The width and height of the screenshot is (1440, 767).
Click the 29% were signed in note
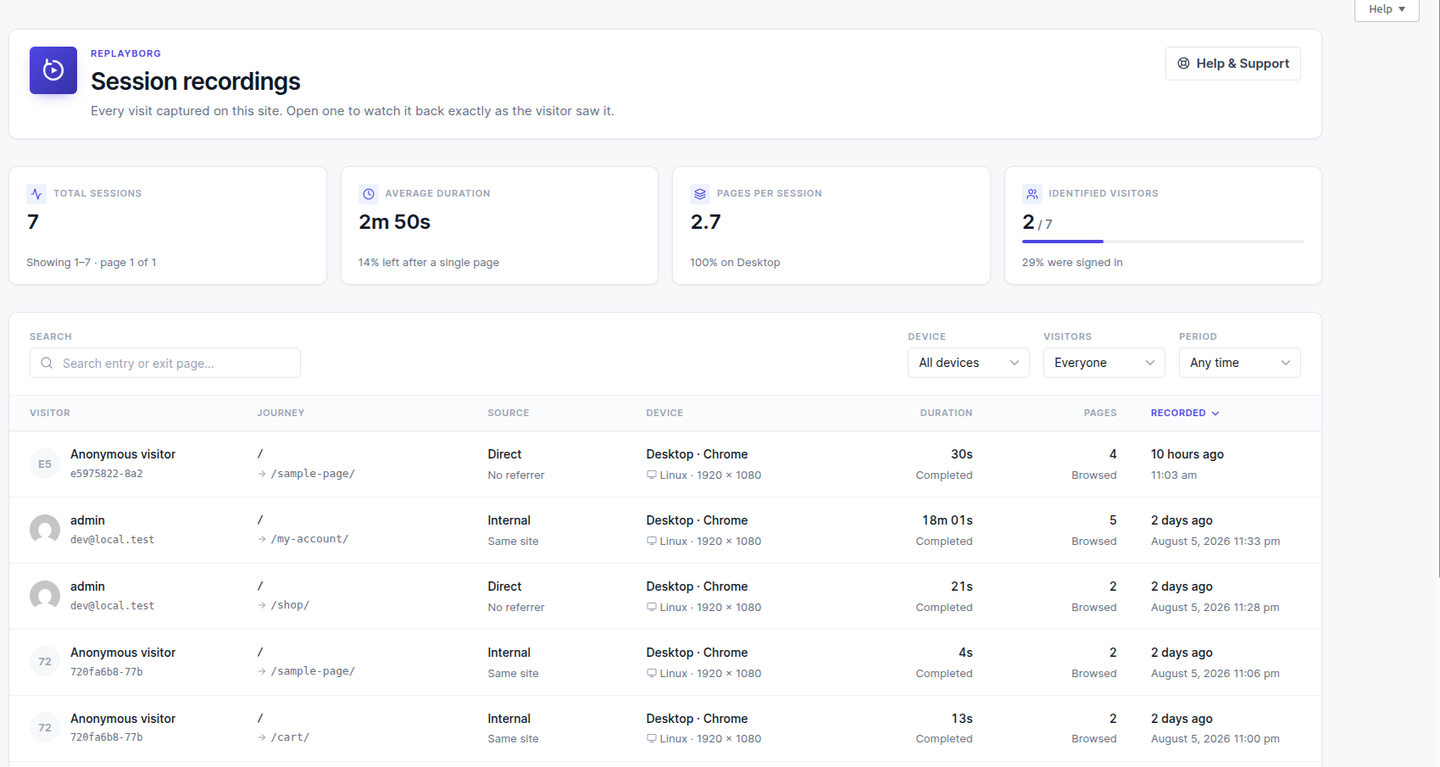pyautogui.click(x=1072, y=263)
